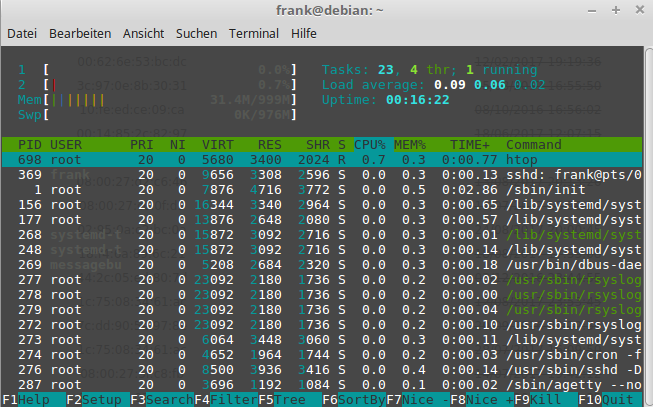Click F7 Nice - in htop footer
This screenshot has height=407, width=653.
418,400
